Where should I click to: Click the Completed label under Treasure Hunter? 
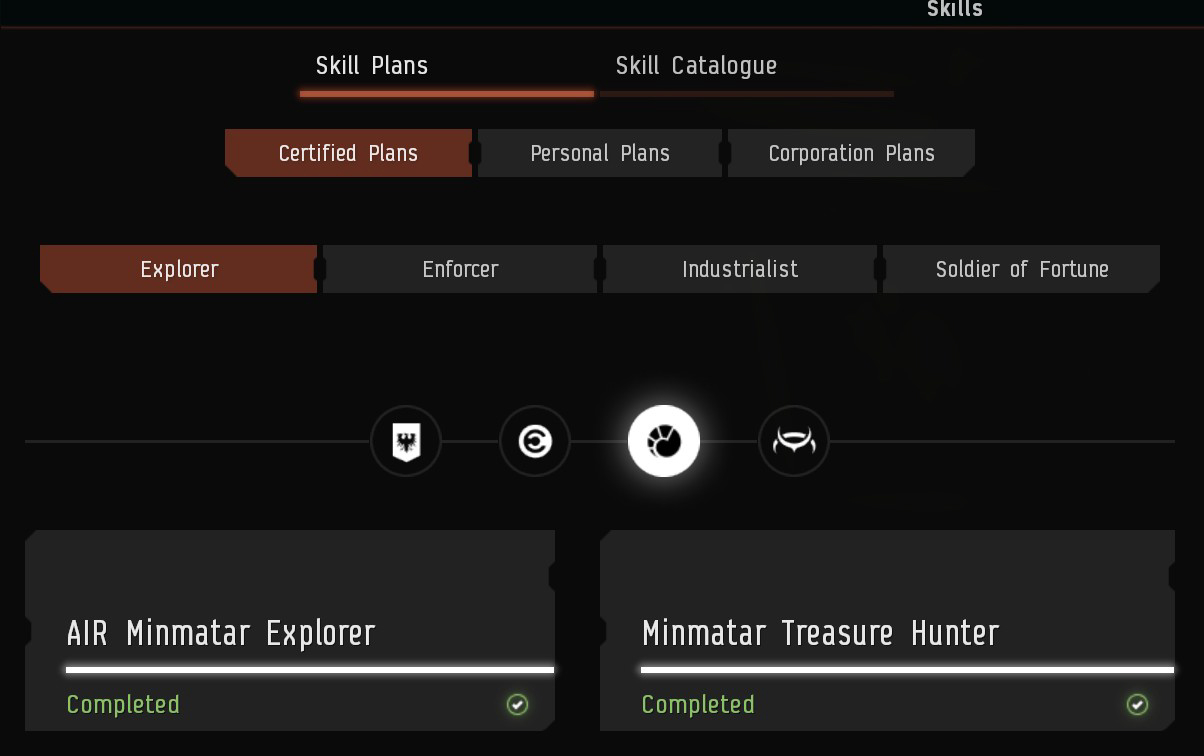698,705
